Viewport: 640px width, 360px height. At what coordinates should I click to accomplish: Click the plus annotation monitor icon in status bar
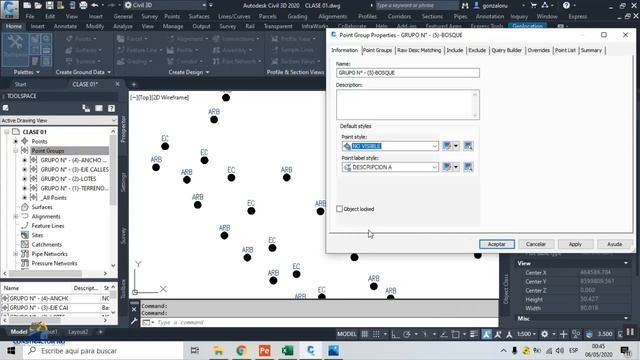click(x=563, y=334)
